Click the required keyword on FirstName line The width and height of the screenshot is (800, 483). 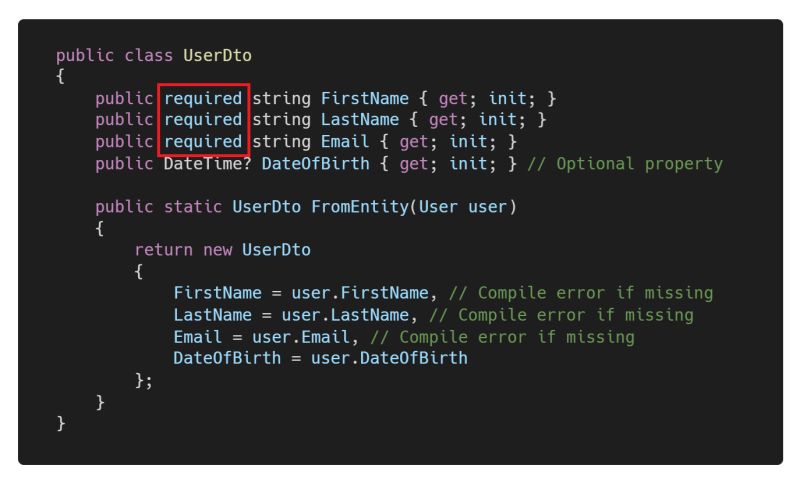pos(203,98)
